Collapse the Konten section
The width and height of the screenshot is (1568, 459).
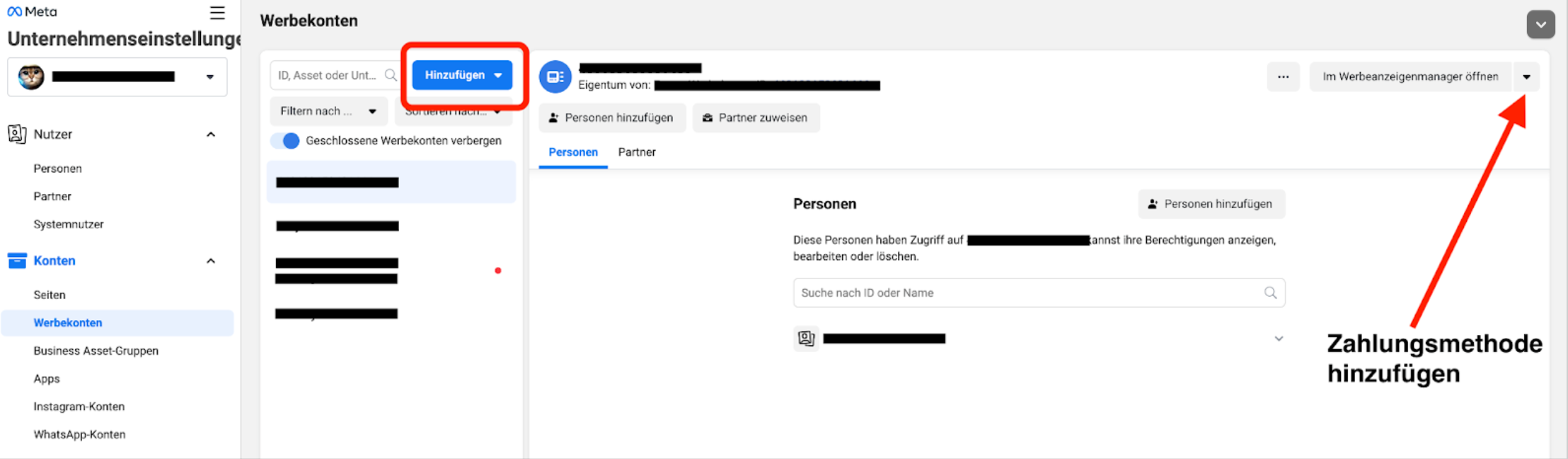tap(210, 261)
